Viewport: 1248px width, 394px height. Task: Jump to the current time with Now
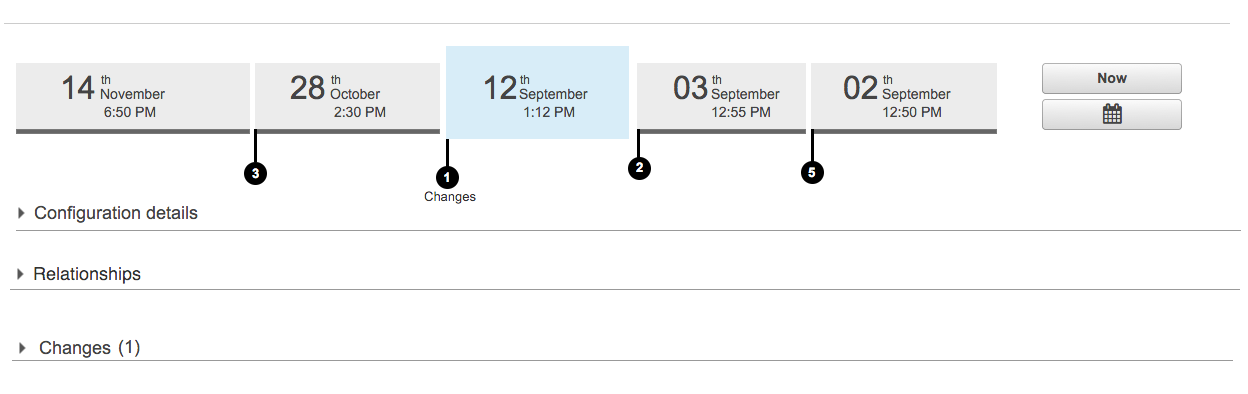coord(1111,78)
